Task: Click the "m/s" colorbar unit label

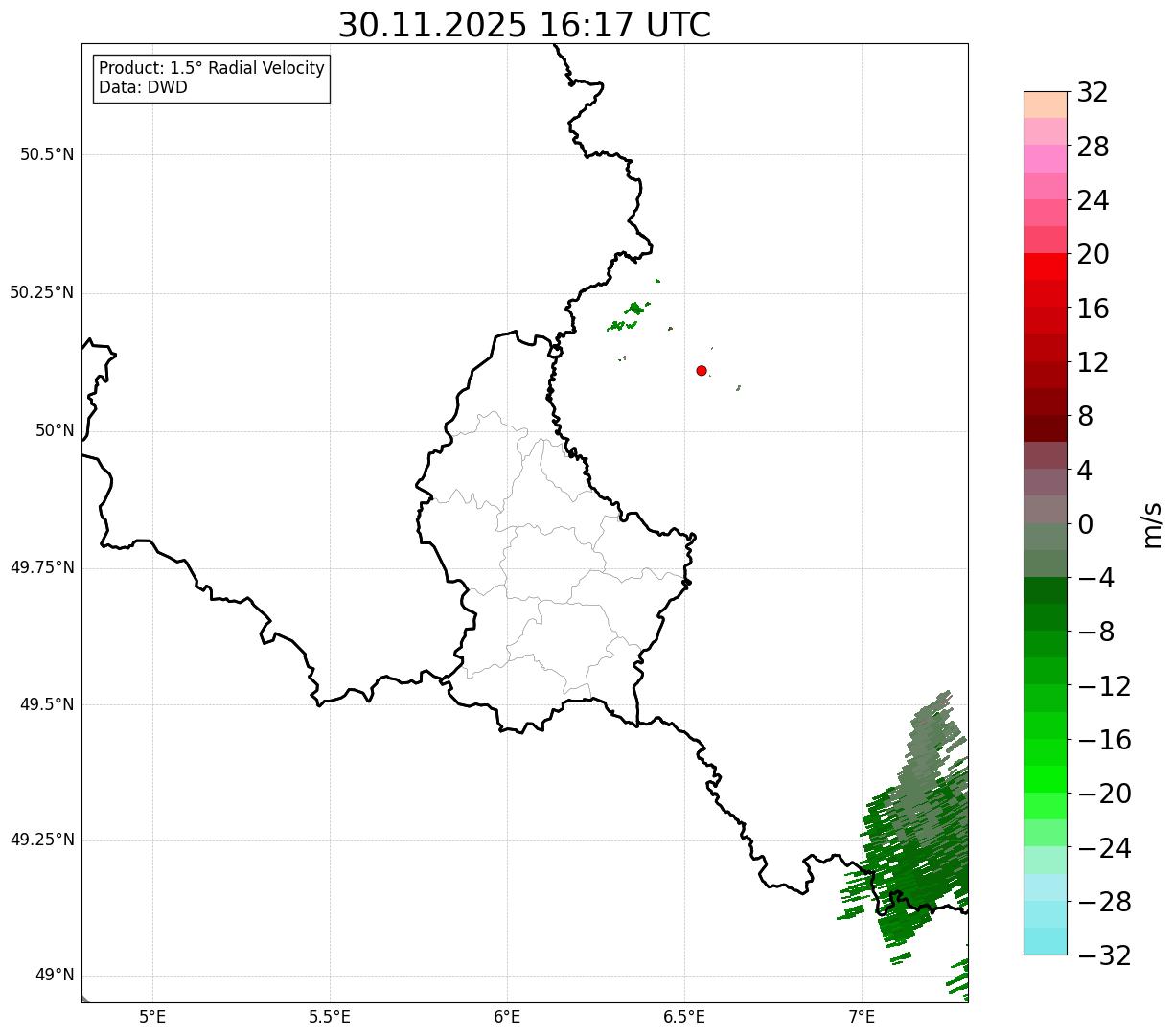Action: pyautogui.click(x=1153, y=524)
